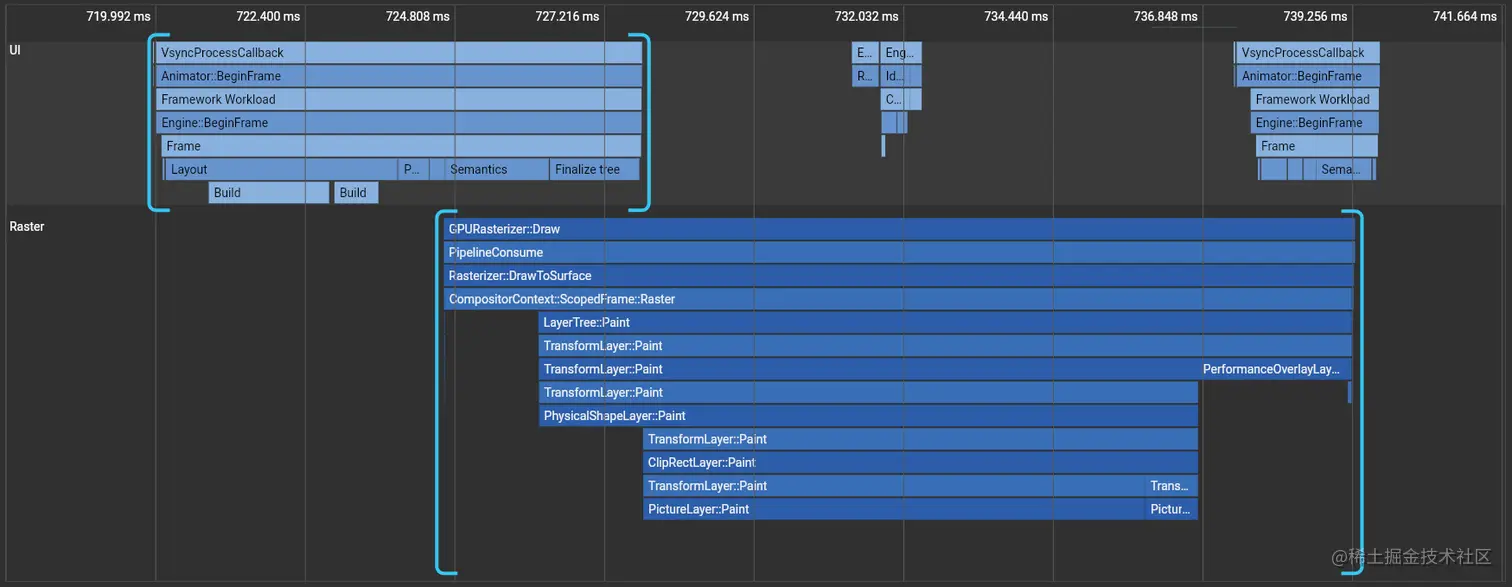Select the rightmost VsyncProcessCallback event
The height and width of the screenshot is (587, 1512).
(1306, 52)
